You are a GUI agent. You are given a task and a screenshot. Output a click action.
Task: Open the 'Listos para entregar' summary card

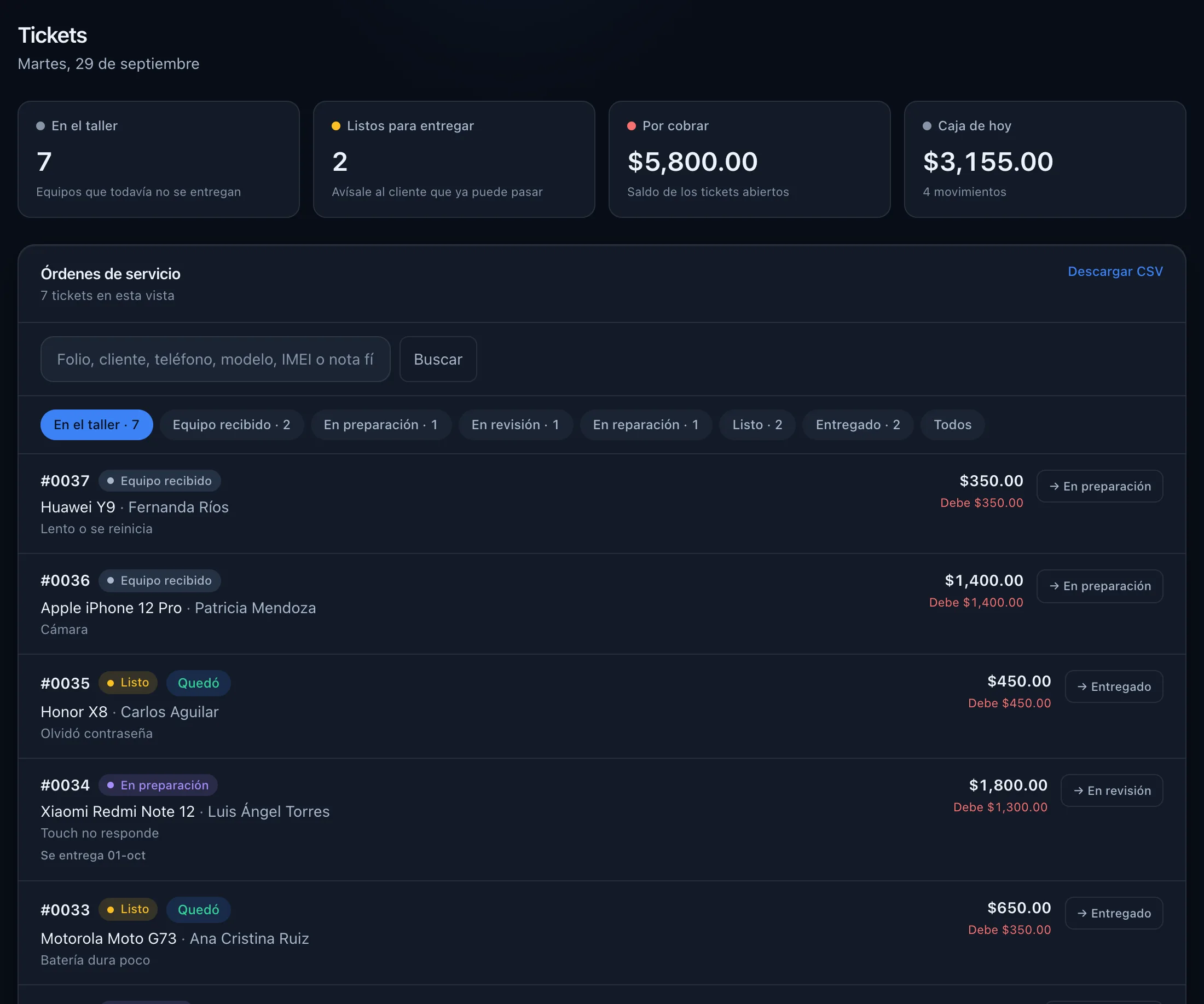454,159
